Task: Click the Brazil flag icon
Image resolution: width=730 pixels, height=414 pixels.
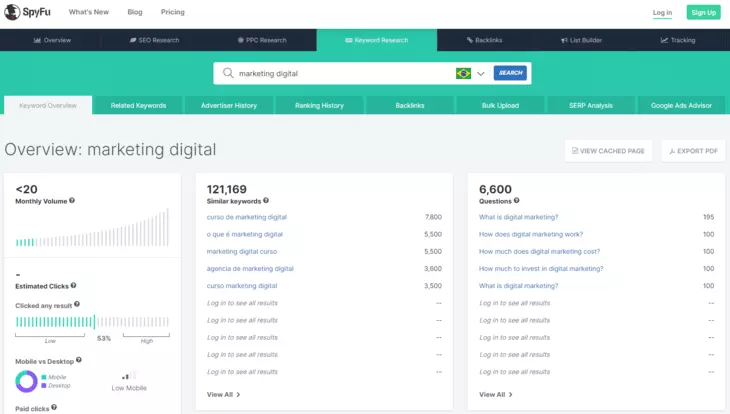Action: (463, 73)
